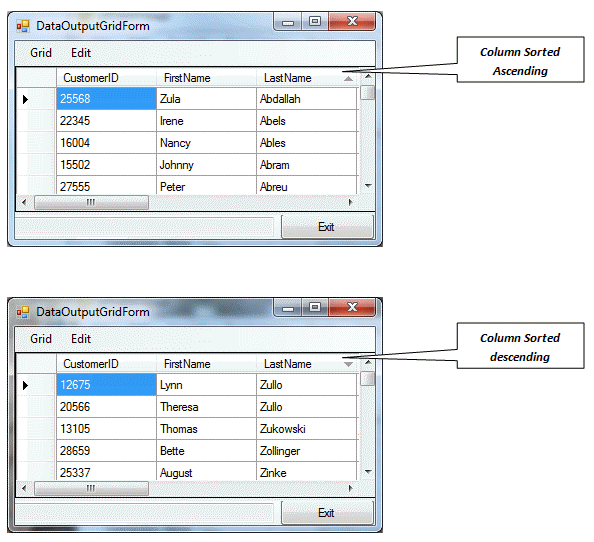Screen dimensions: 594x542
Task: Minimize the top DataOutputGridForm window
Action: (288, 22)
